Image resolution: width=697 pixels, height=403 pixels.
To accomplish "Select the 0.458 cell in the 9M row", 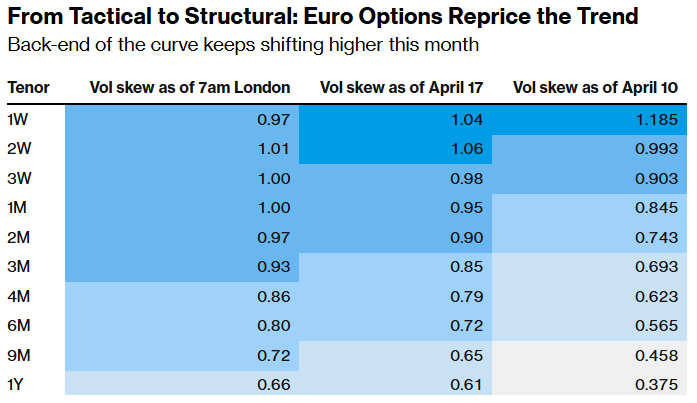I will point(658,357).
